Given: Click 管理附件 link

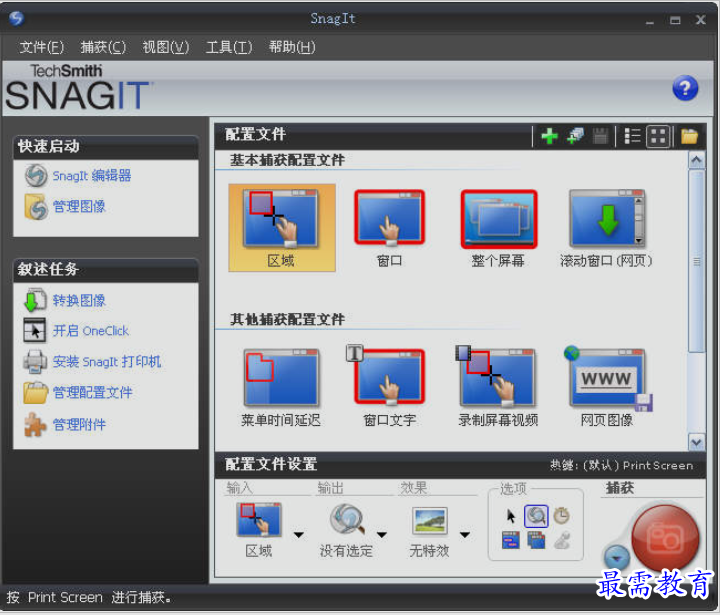Looking at the screenshot, I should coord(79,424).
